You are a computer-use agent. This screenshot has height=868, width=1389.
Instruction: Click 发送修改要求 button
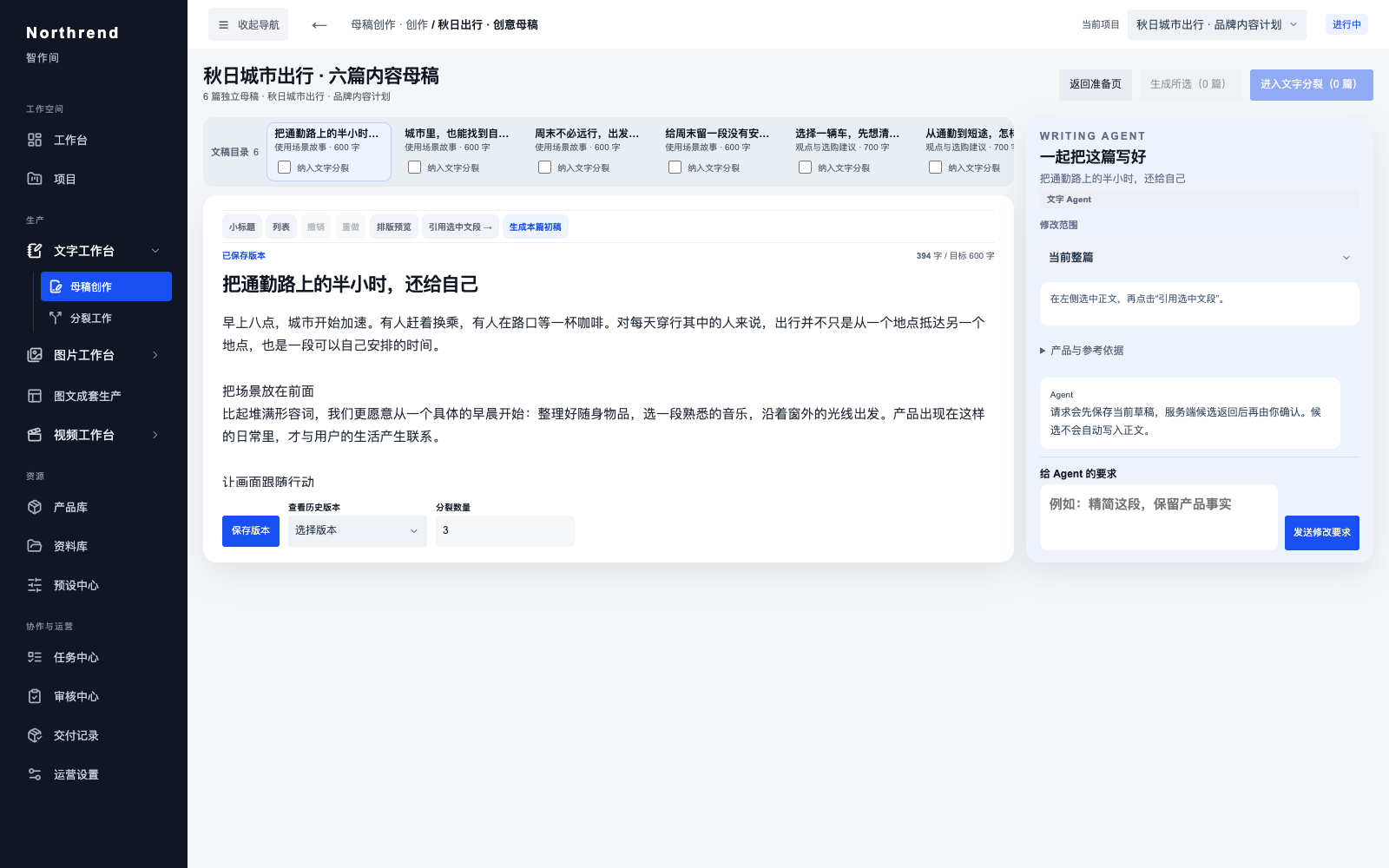[1322, 533]
